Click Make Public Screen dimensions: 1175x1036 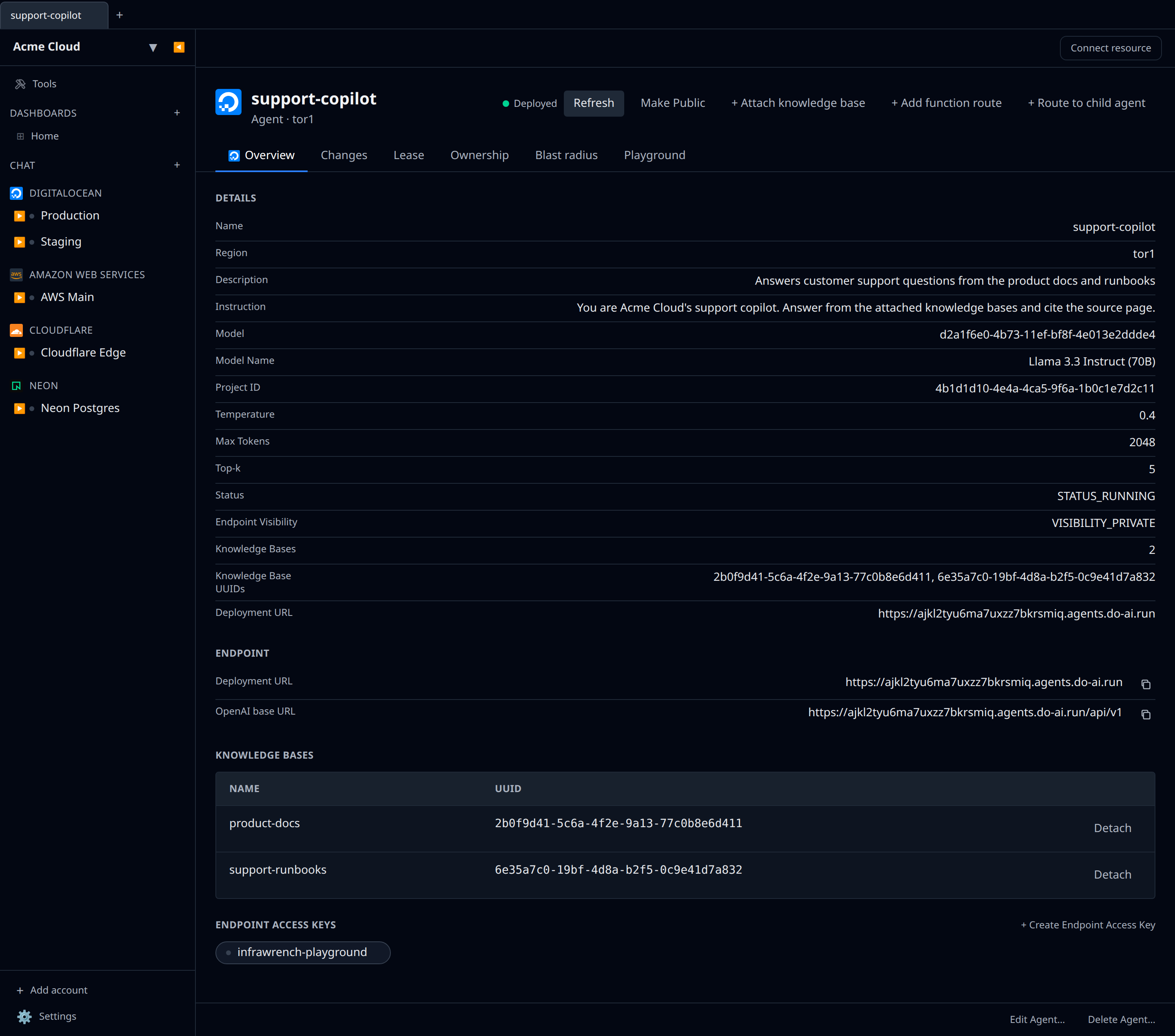[673, 103]
